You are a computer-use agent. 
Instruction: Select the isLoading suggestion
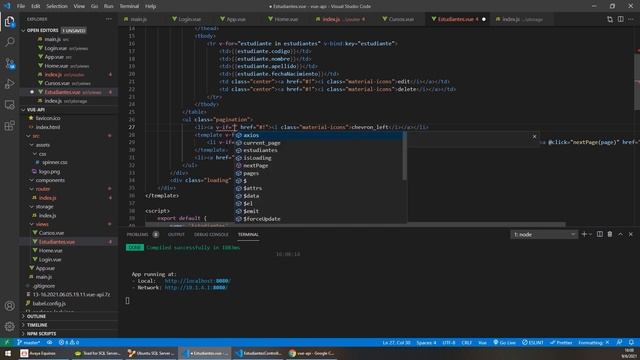click(x=319, y=158)
